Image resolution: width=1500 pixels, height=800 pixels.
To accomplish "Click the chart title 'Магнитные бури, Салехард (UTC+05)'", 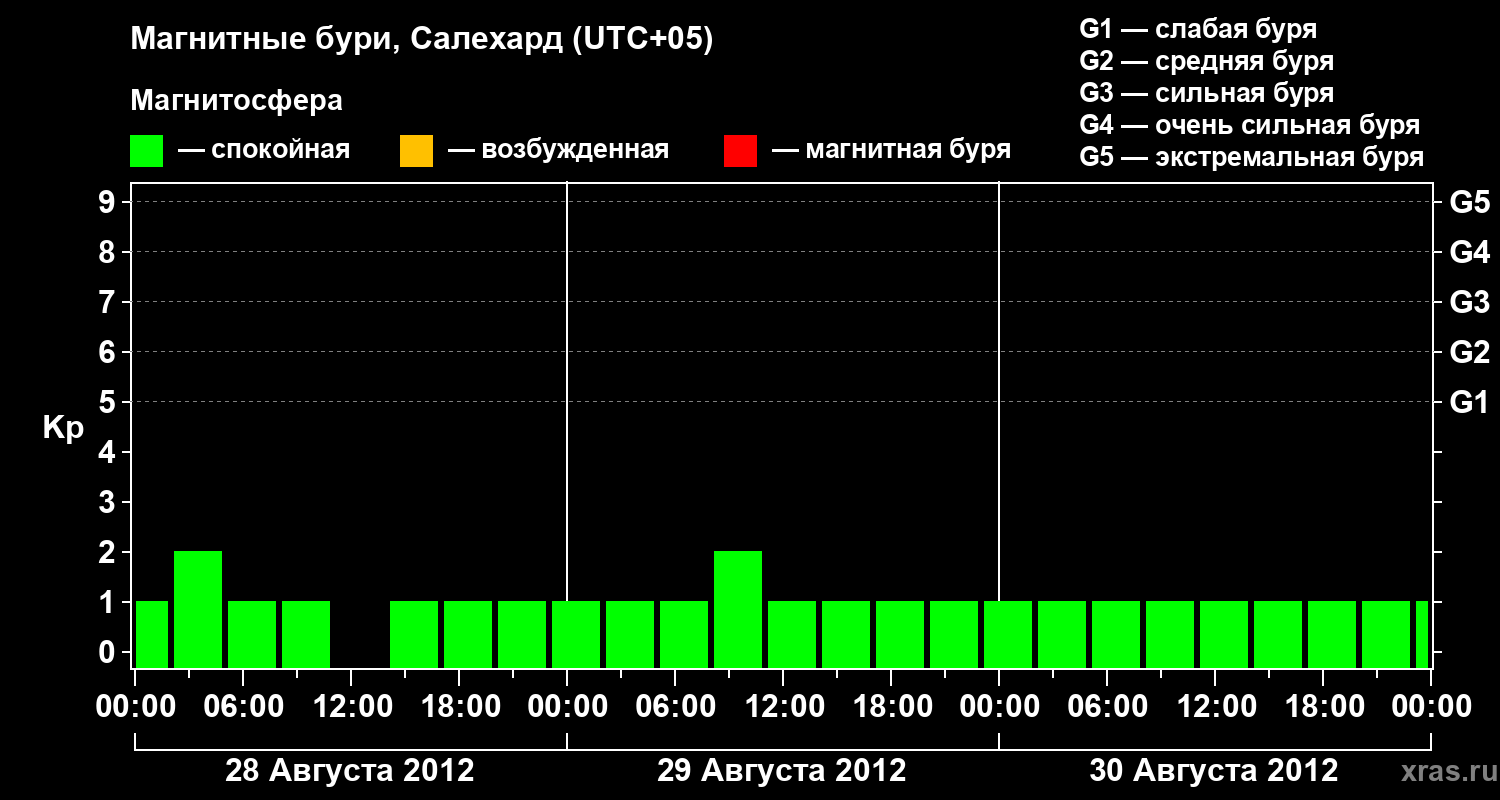I will 422,40.
